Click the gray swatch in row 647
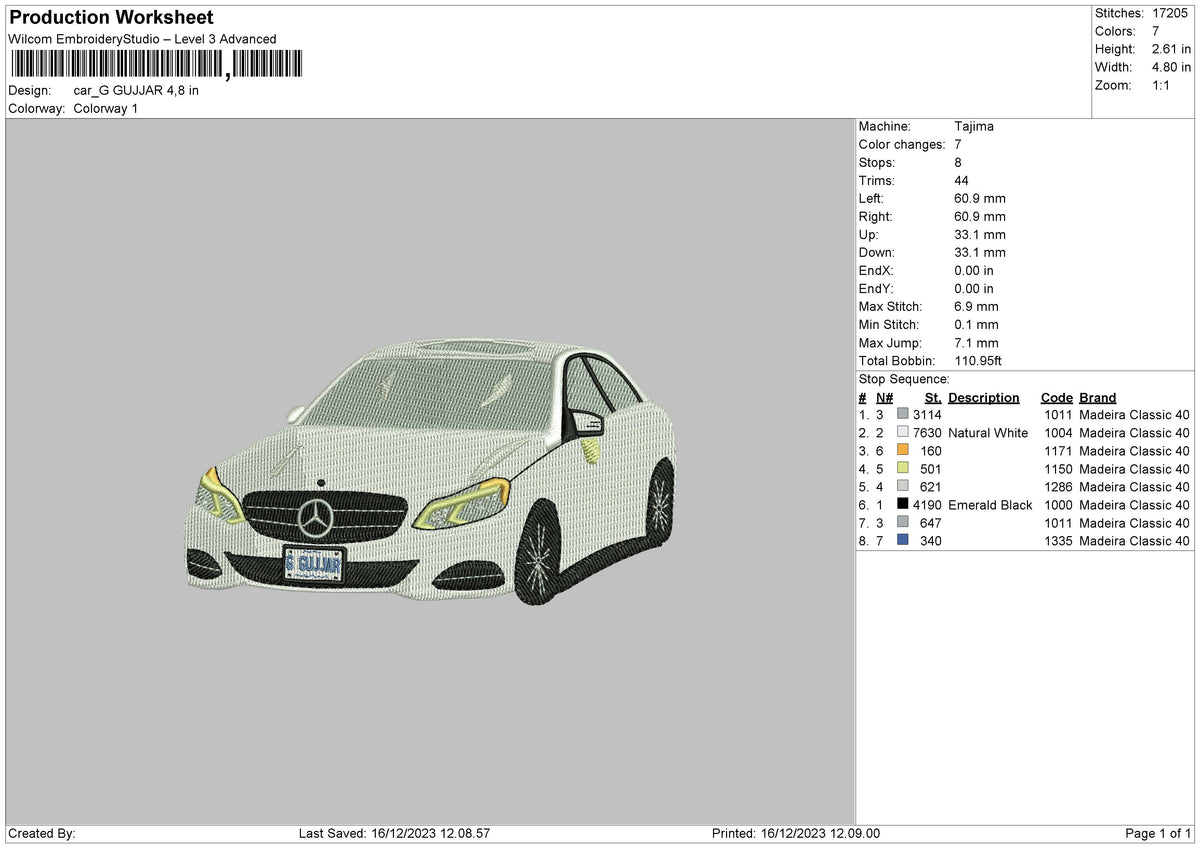 click(x=903, y=522)
